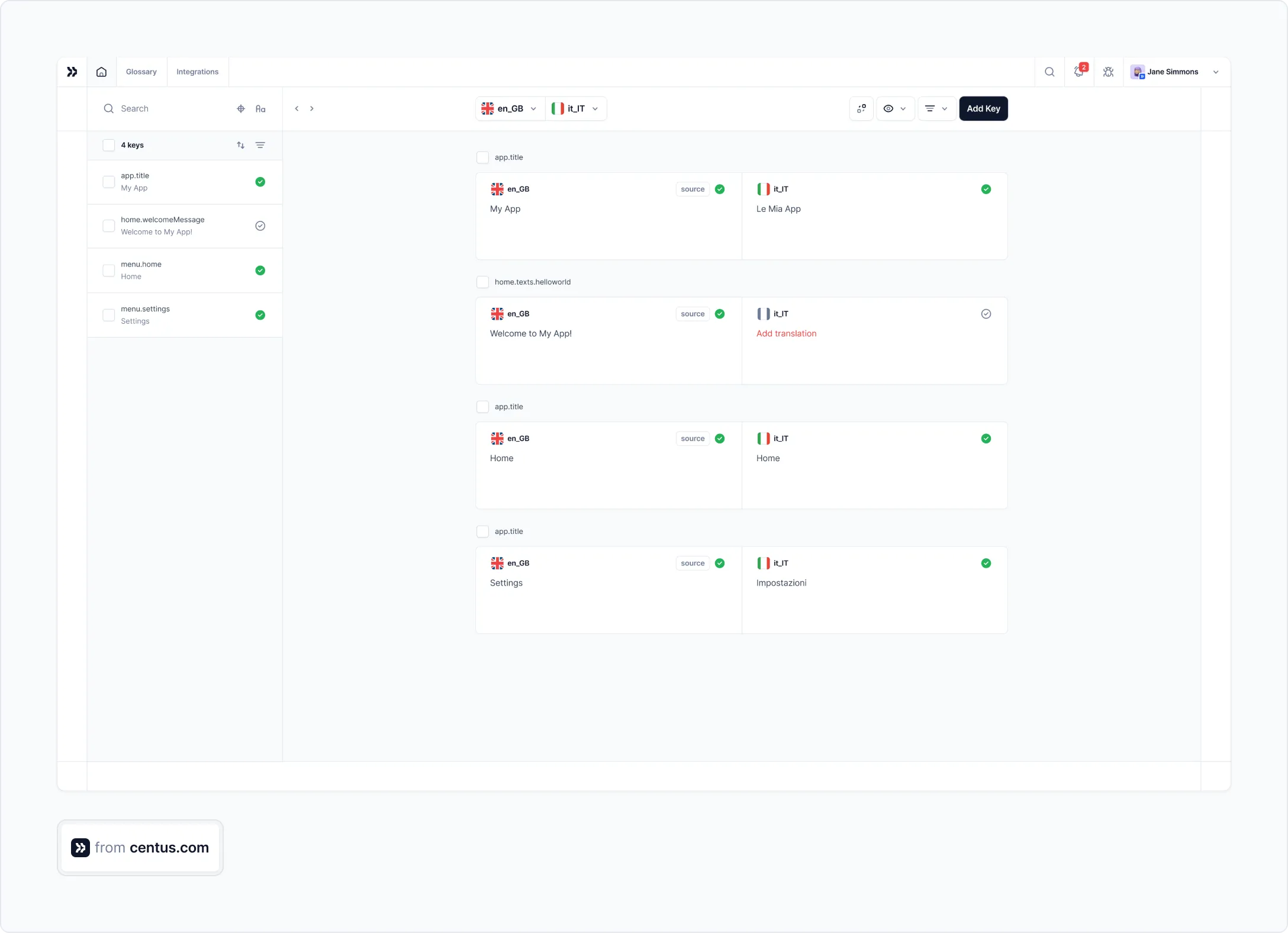Click the red Add translation link
This screenshot has width=1288, height=933.
(x=786, y=333)
